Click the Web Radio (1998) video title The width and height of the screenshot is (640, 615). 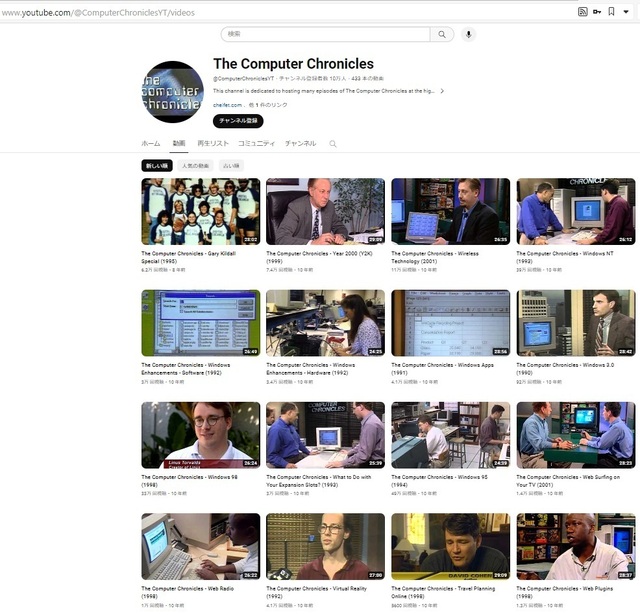click(x=188, y=593)
